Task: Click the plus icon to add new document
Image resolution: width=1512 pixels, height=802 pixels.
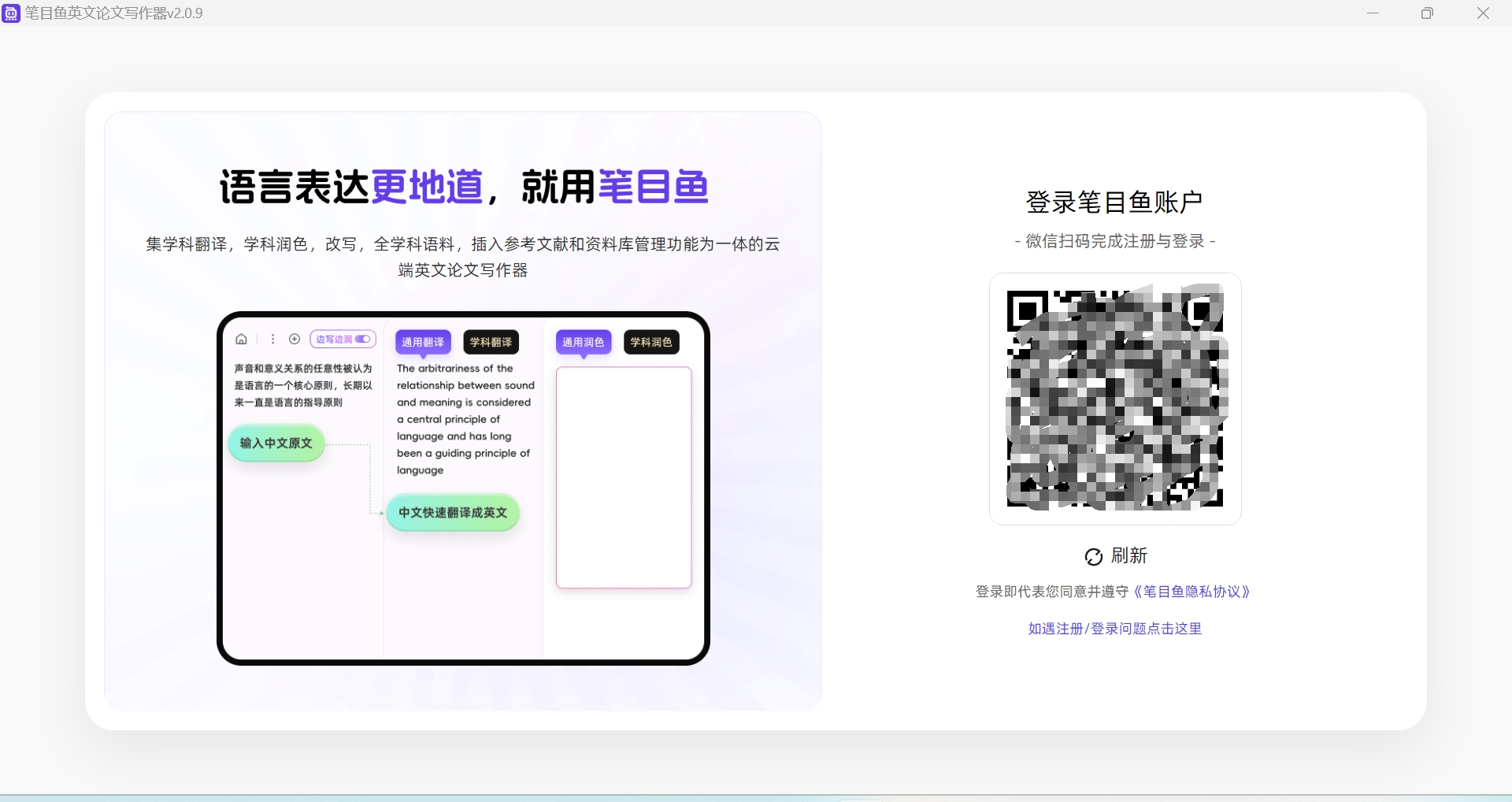Action: tap(295, 339)
